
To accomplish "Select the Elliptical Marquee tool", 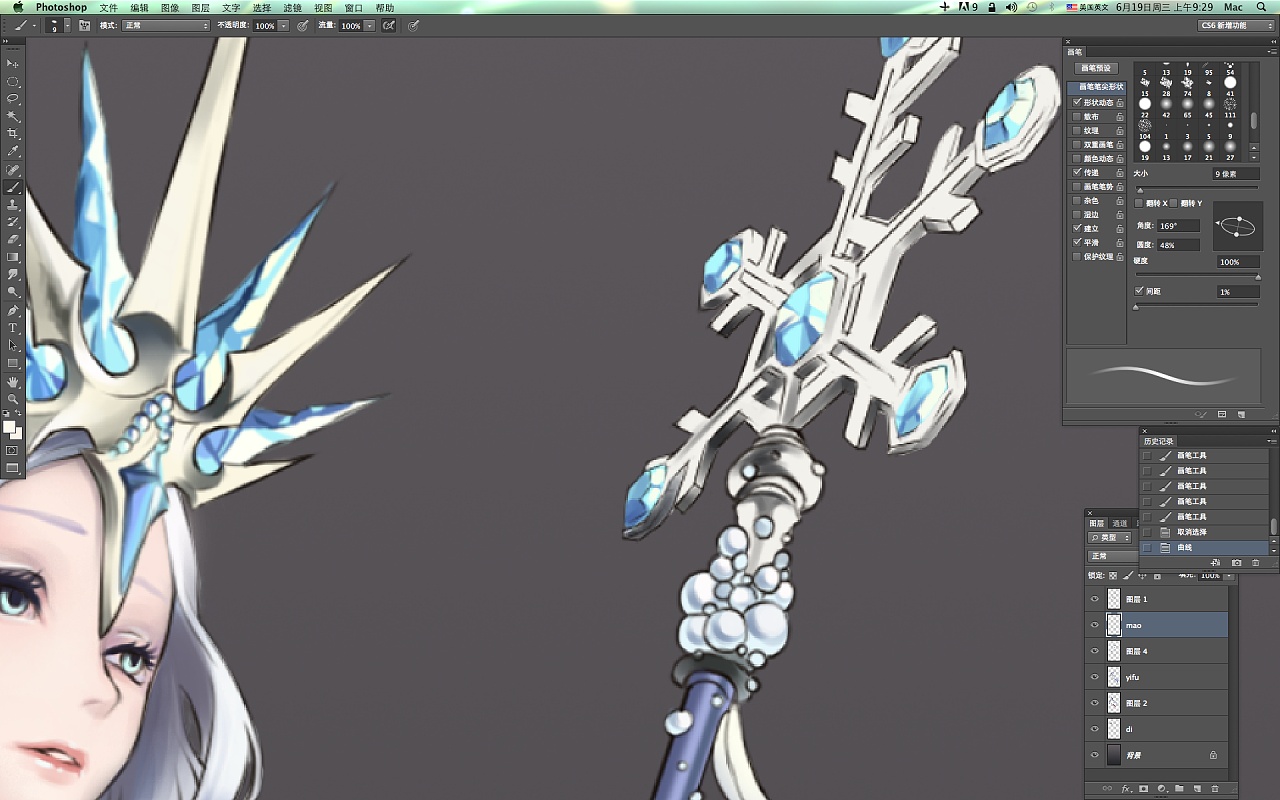I will click(x=13, y=82).
